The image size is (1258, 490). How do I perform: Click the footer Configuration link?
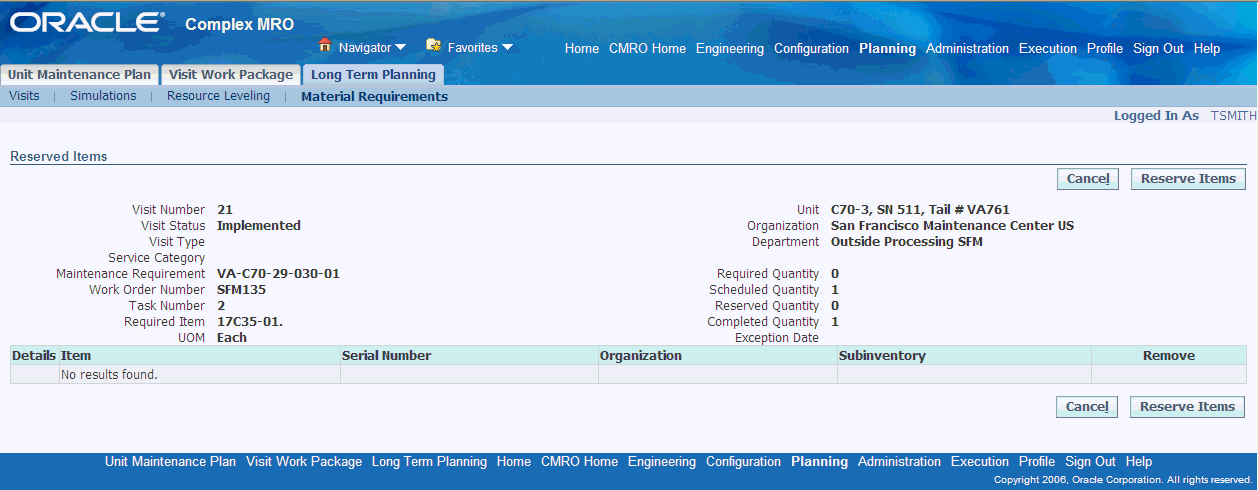pyautogui.click(x=743, y=462)
